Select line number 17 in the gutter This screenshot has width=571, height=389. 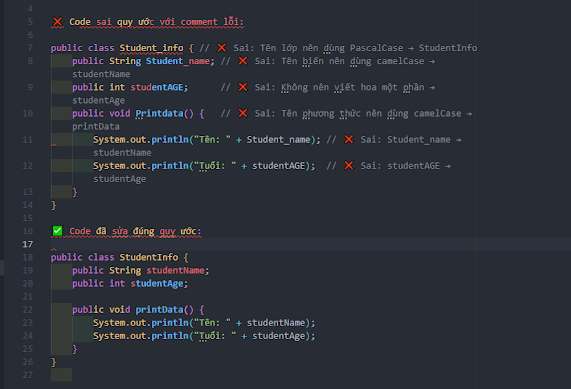click(x=28, y=244)
